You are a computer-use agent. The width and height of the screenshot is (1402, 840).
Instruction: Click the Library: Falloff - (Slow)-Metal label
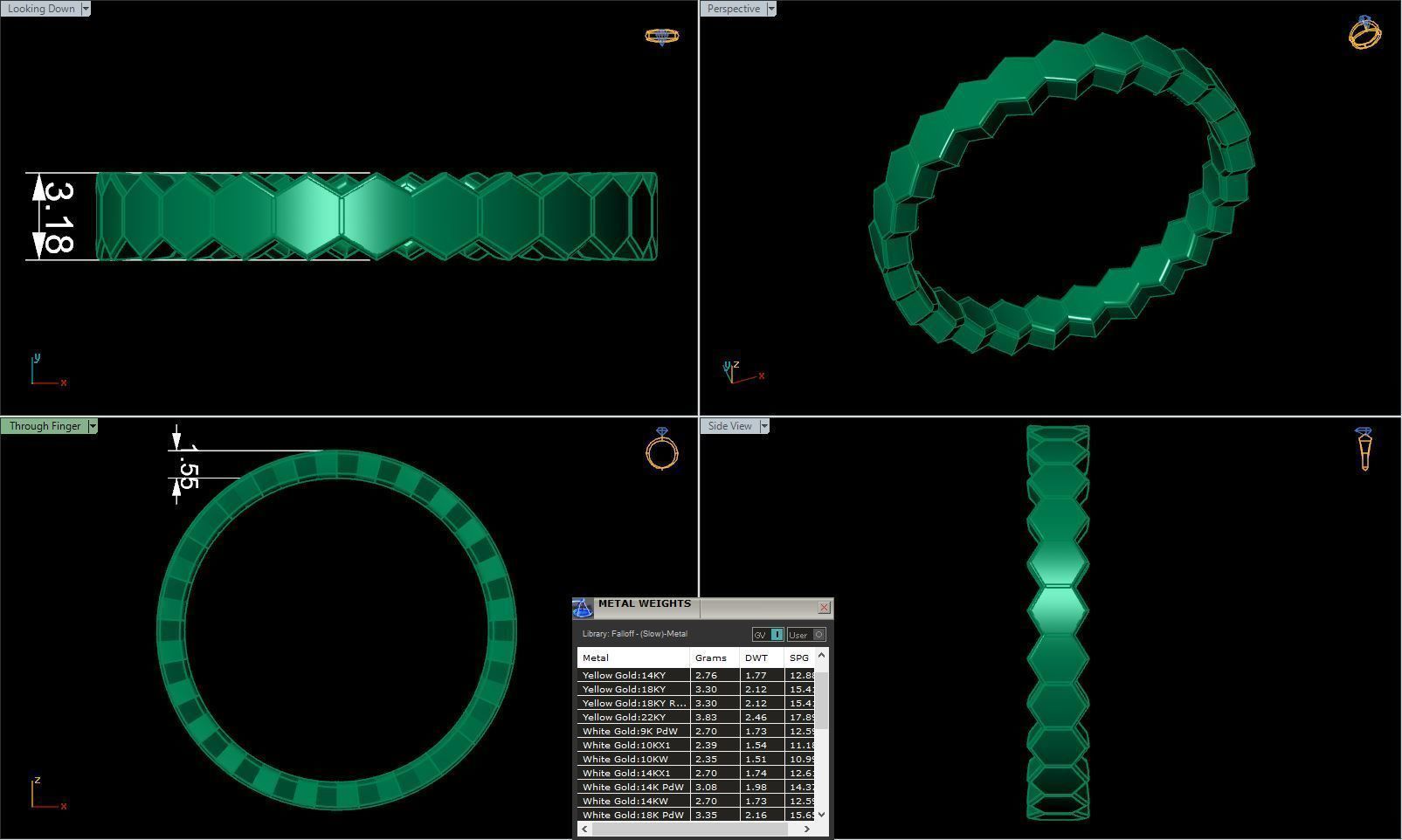(x=635, y=634)
